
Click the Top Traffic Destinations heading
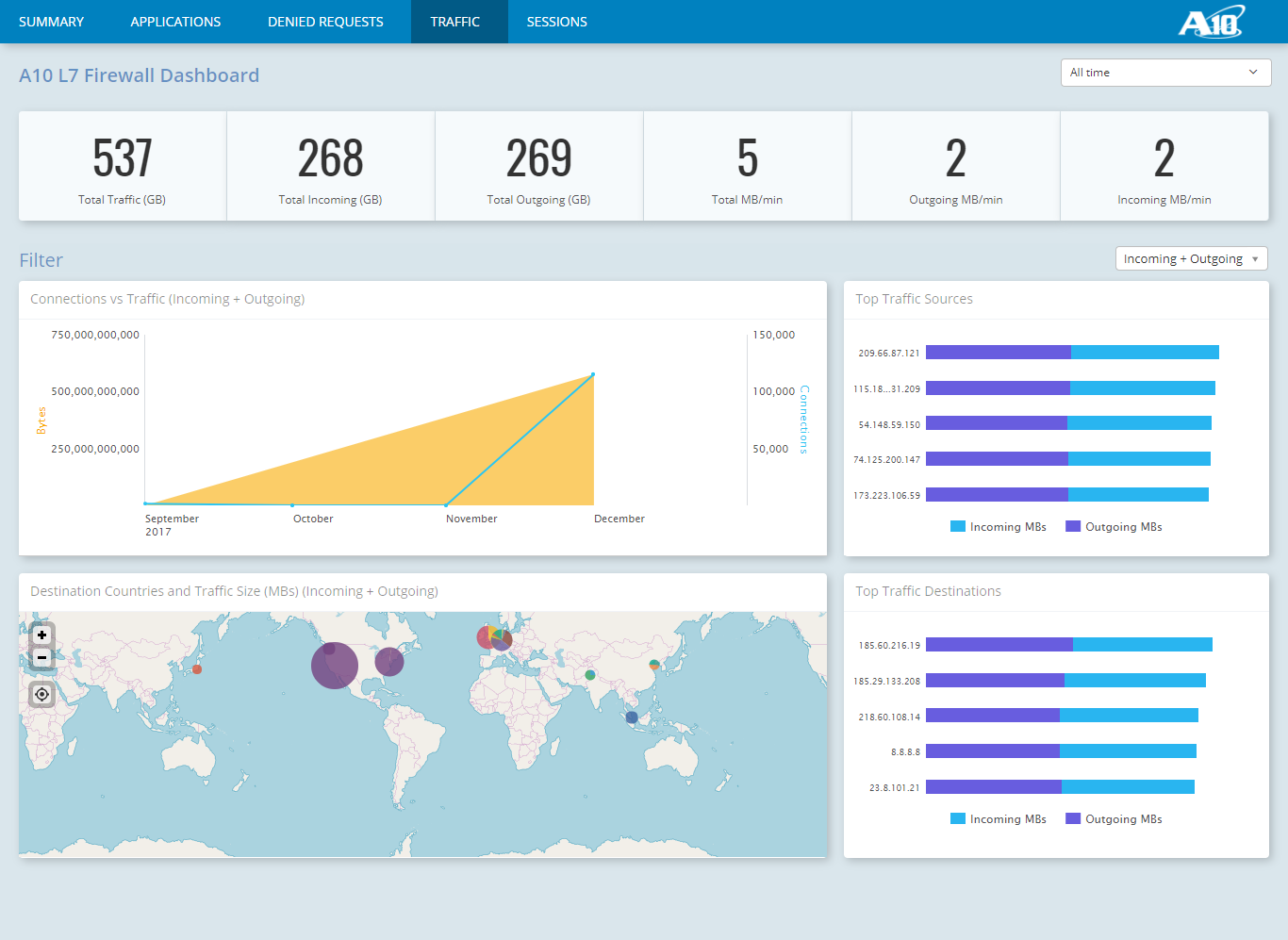pyautogui.click(x=928, y=591)
